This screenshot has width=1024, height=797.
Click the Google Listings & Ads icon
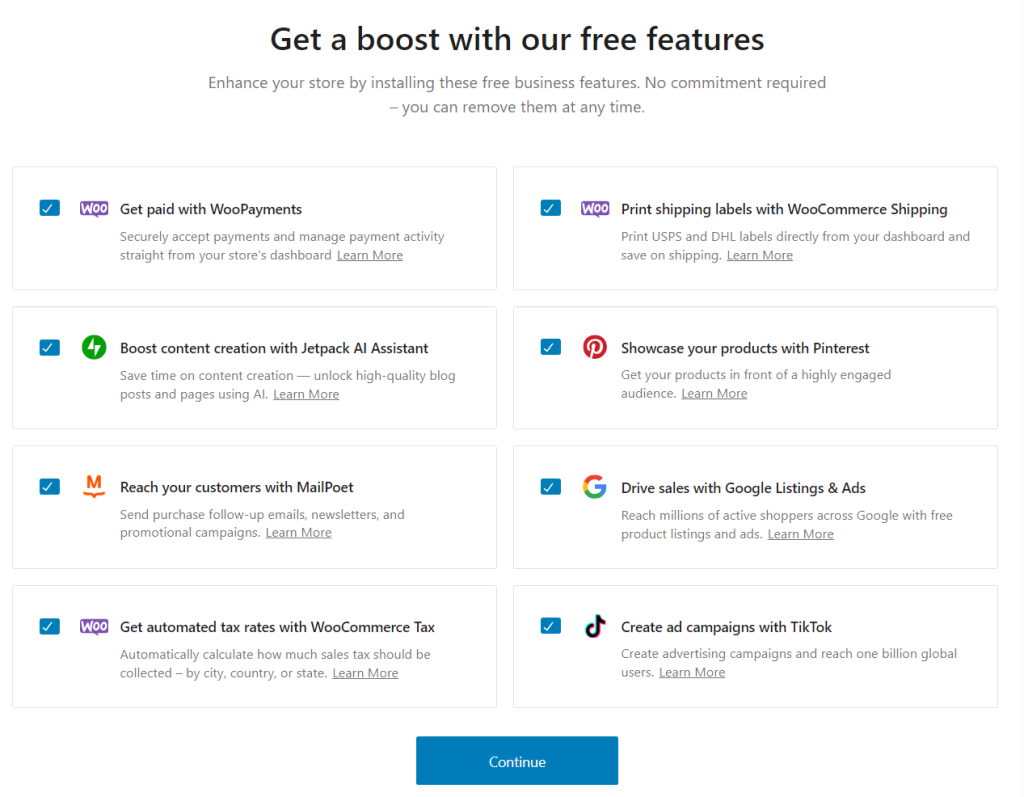(x=594, y=487)
